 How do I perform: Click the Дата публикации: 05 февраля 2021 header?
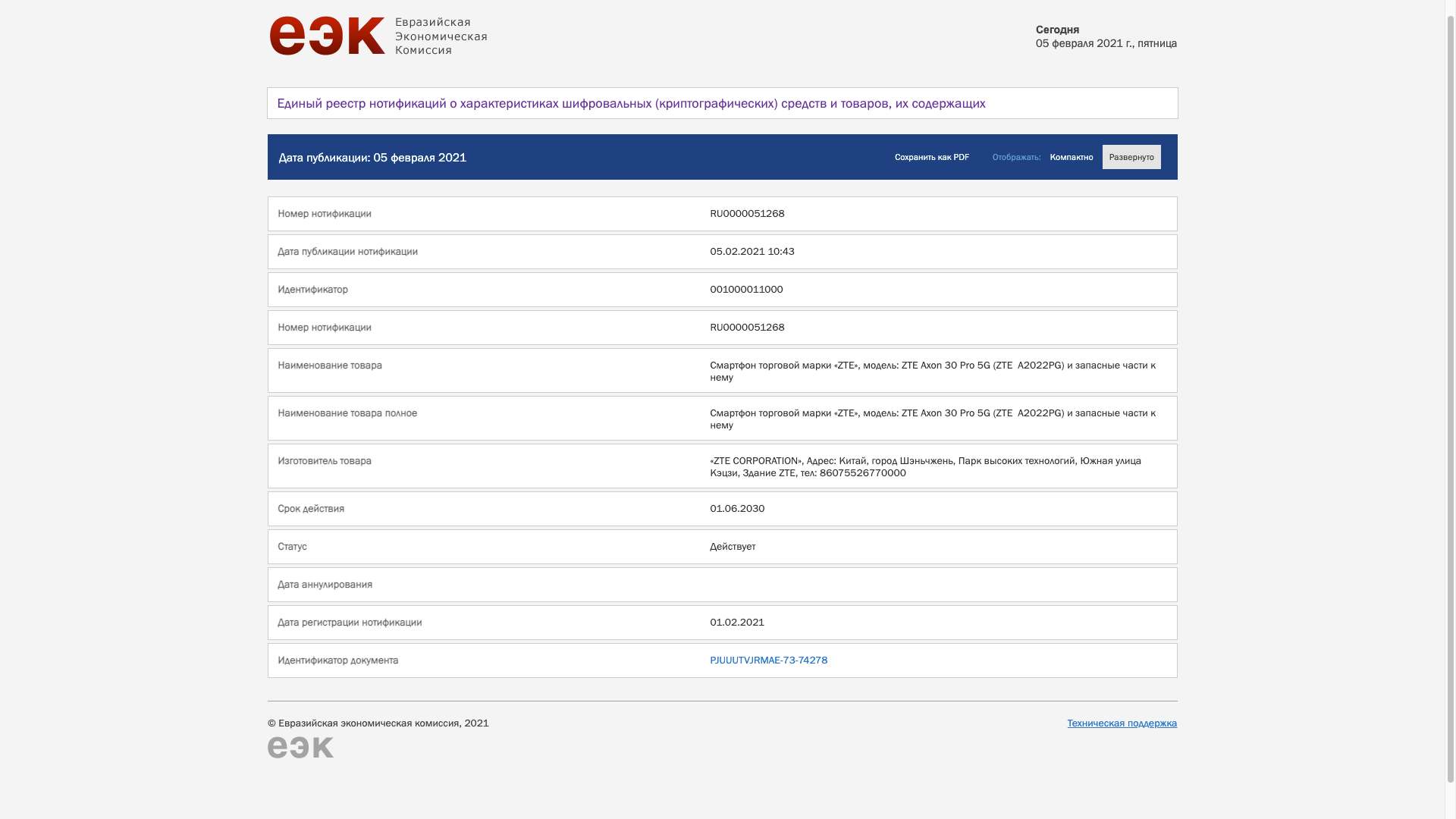(x=372, y=158)
